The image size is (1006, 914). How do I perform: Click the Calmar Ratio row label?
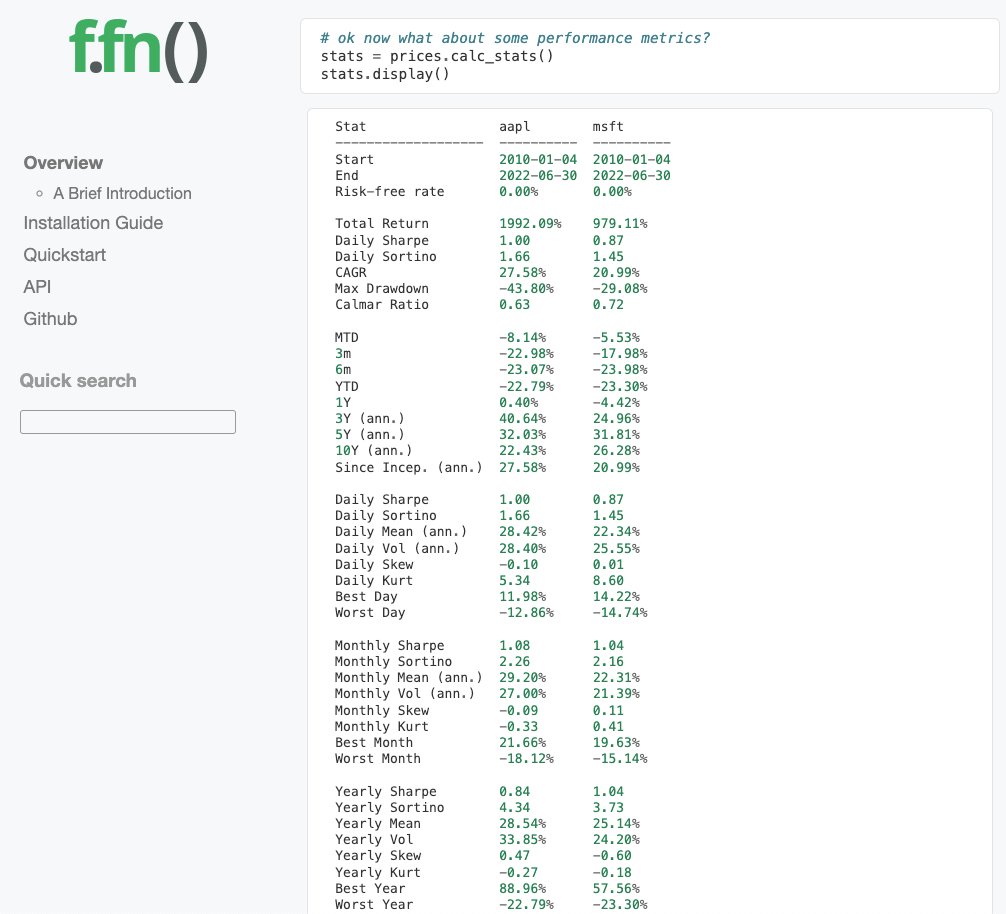pyautogui.click(x=382, y=305)
